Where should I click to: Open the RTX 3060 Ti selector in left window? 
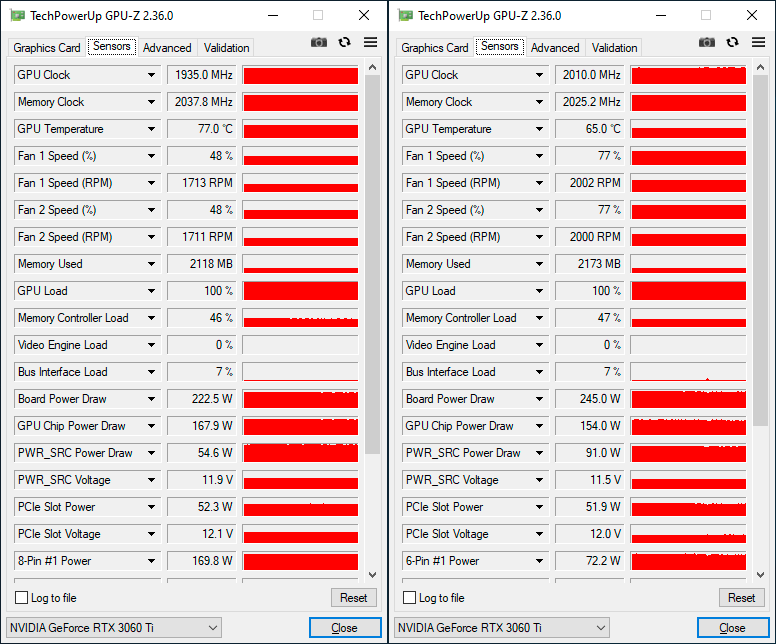tap(114, 628)
